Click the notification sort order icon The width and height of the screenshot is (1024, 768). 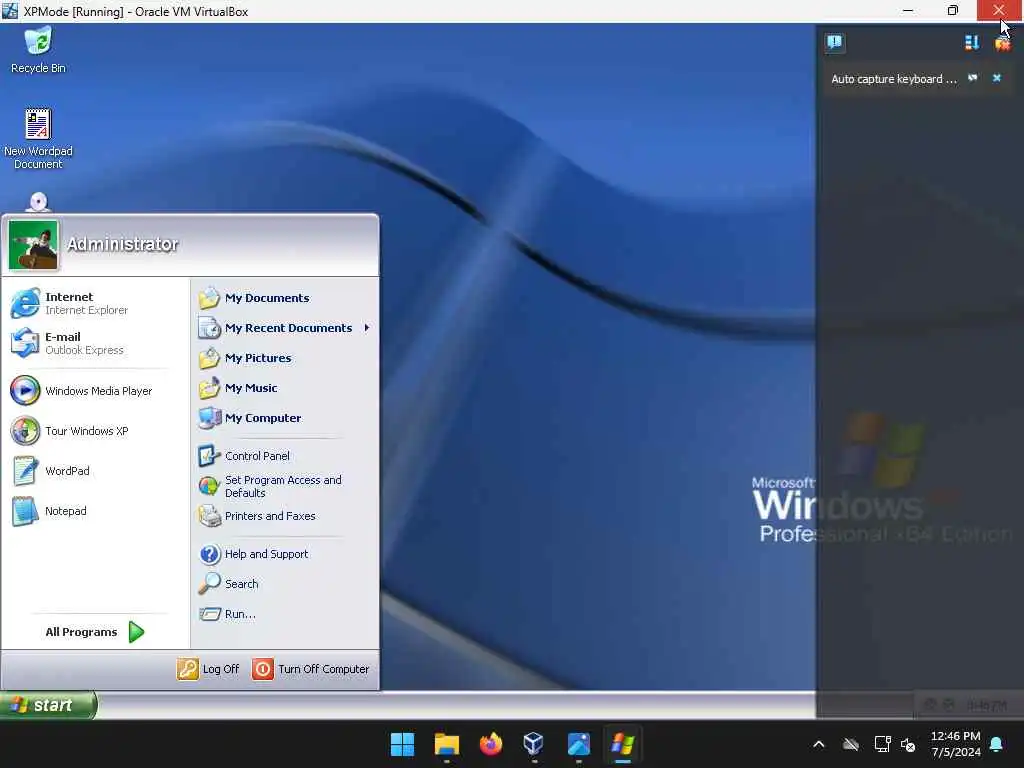[972, 43]
